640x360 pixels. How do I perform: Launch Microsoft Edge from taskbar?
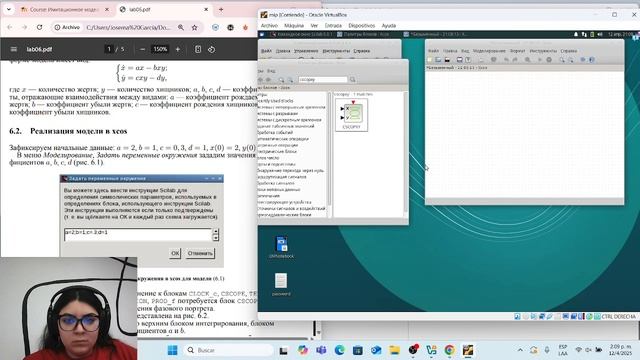pos(339,350)
